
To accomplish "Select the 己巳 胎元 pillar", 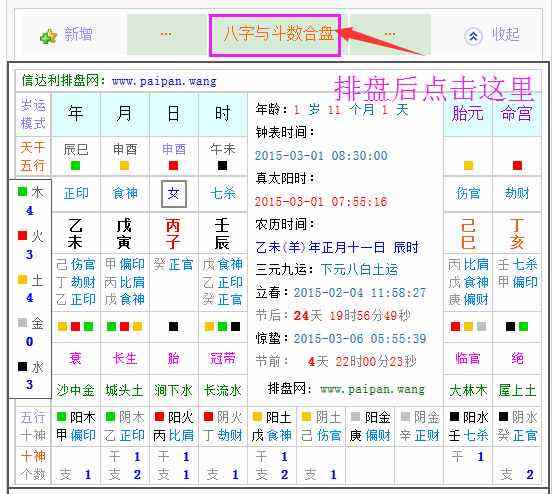I will [468, 233].
